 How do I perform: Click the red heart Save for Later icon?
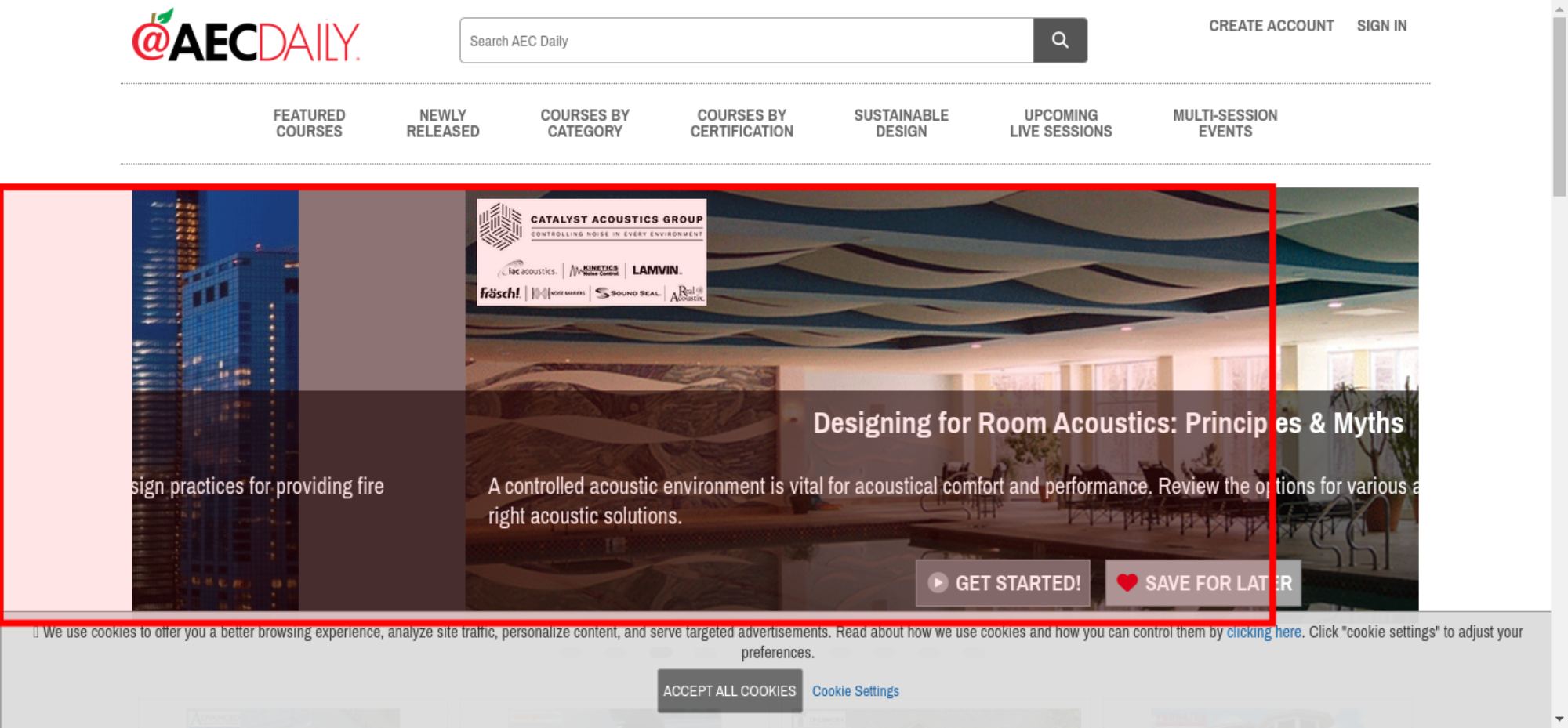pos(1127,583)
